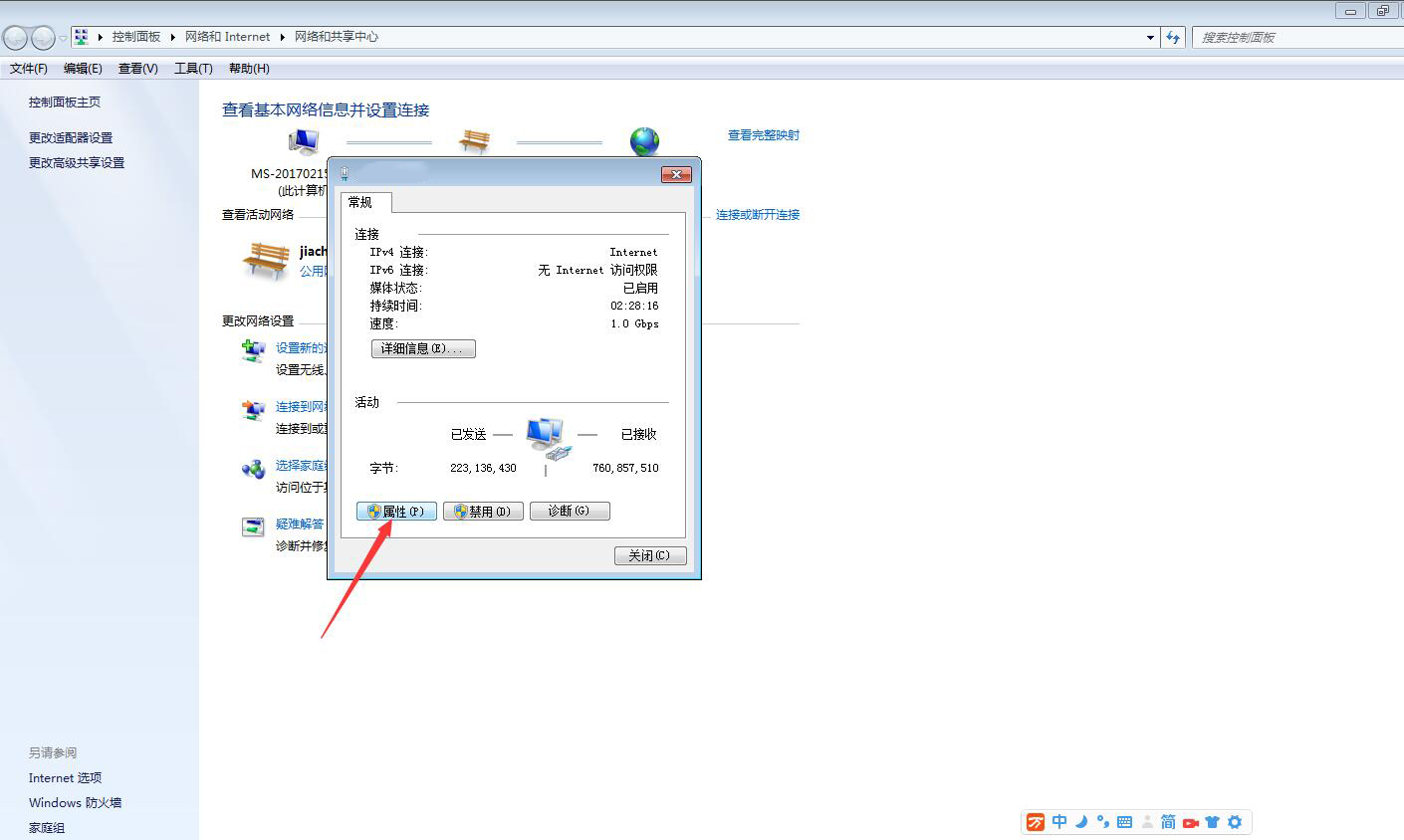Click the network activity computers icon in dialog
The width and height of the screenshot is (1404, 840).
pyautogui.click(x=548, y=440)
